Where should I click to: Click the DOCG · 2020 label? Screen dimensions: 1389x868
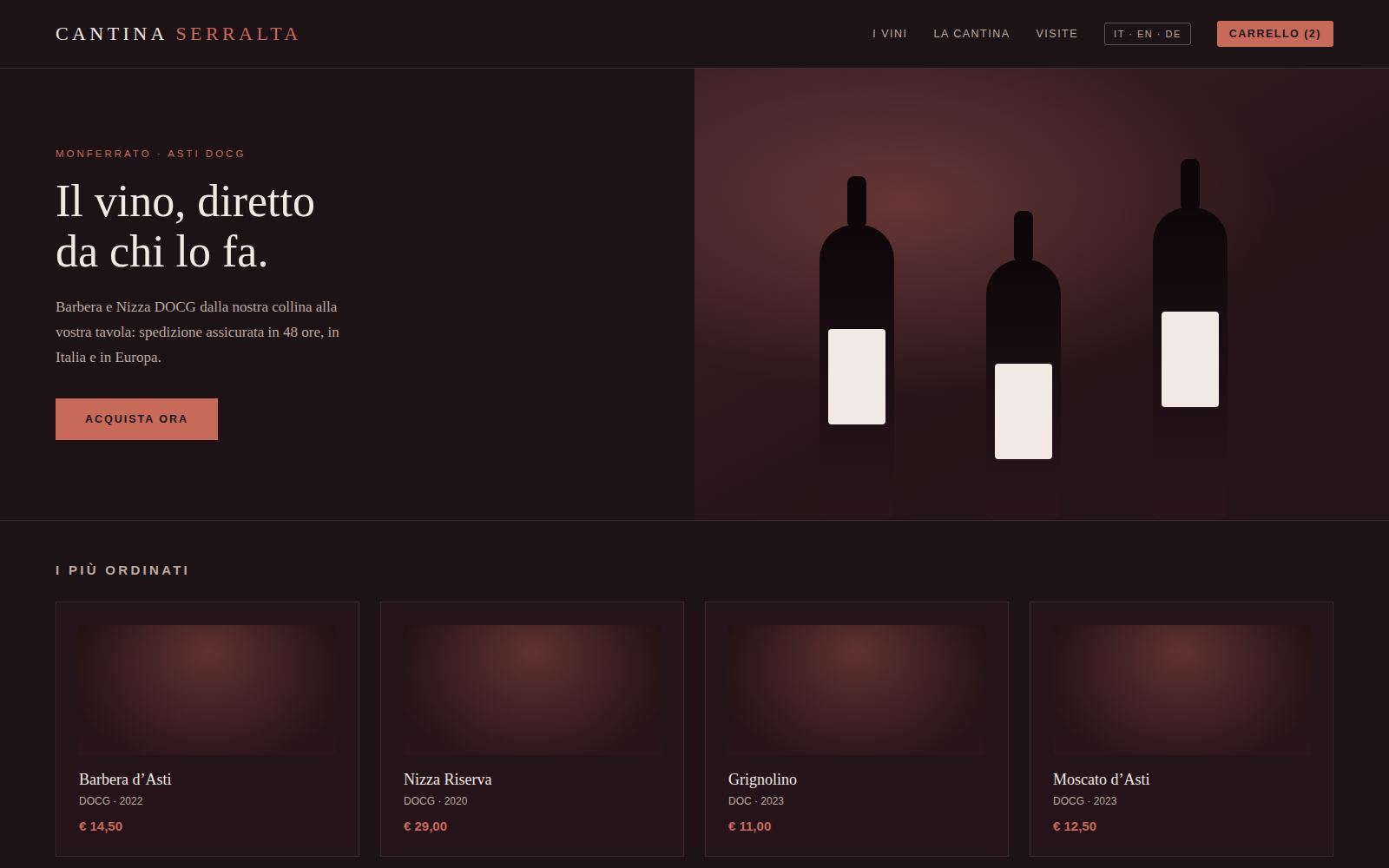436,801
